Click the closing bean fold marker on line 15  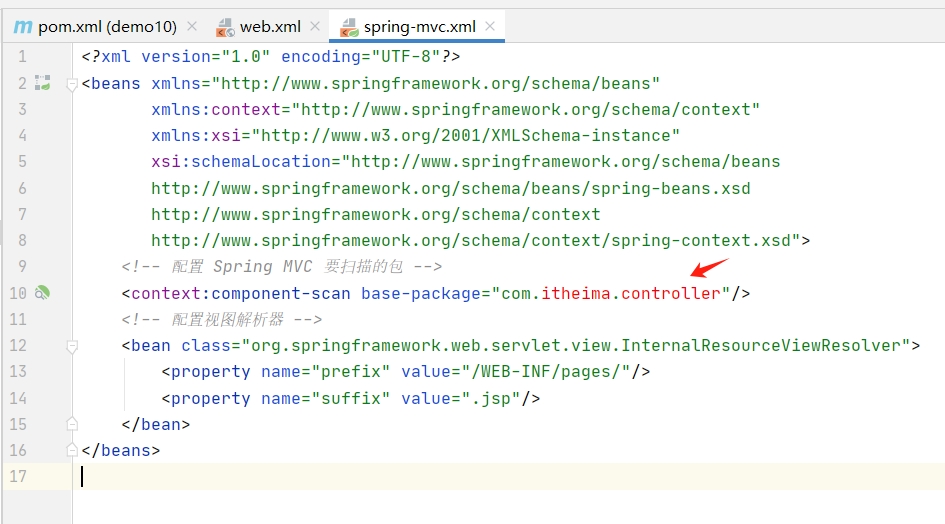72,424
